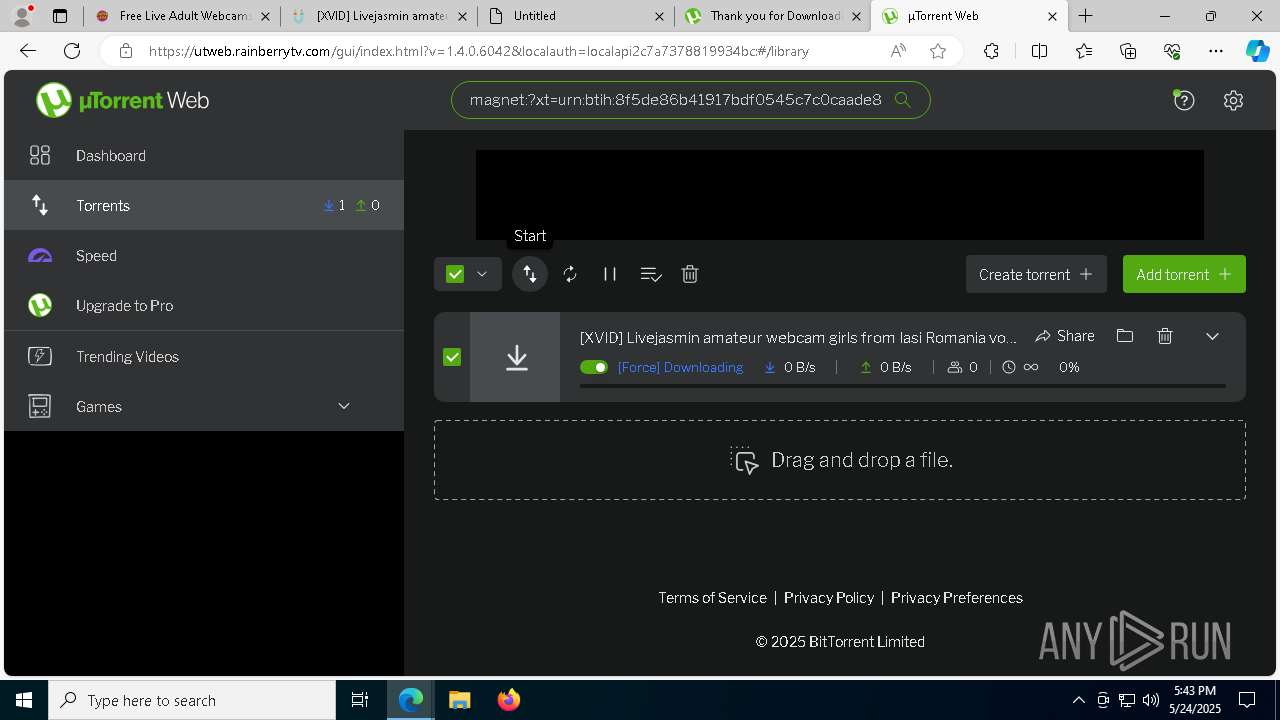
Task: Open browser extensions puzzle icon
Action: (991, 51)
